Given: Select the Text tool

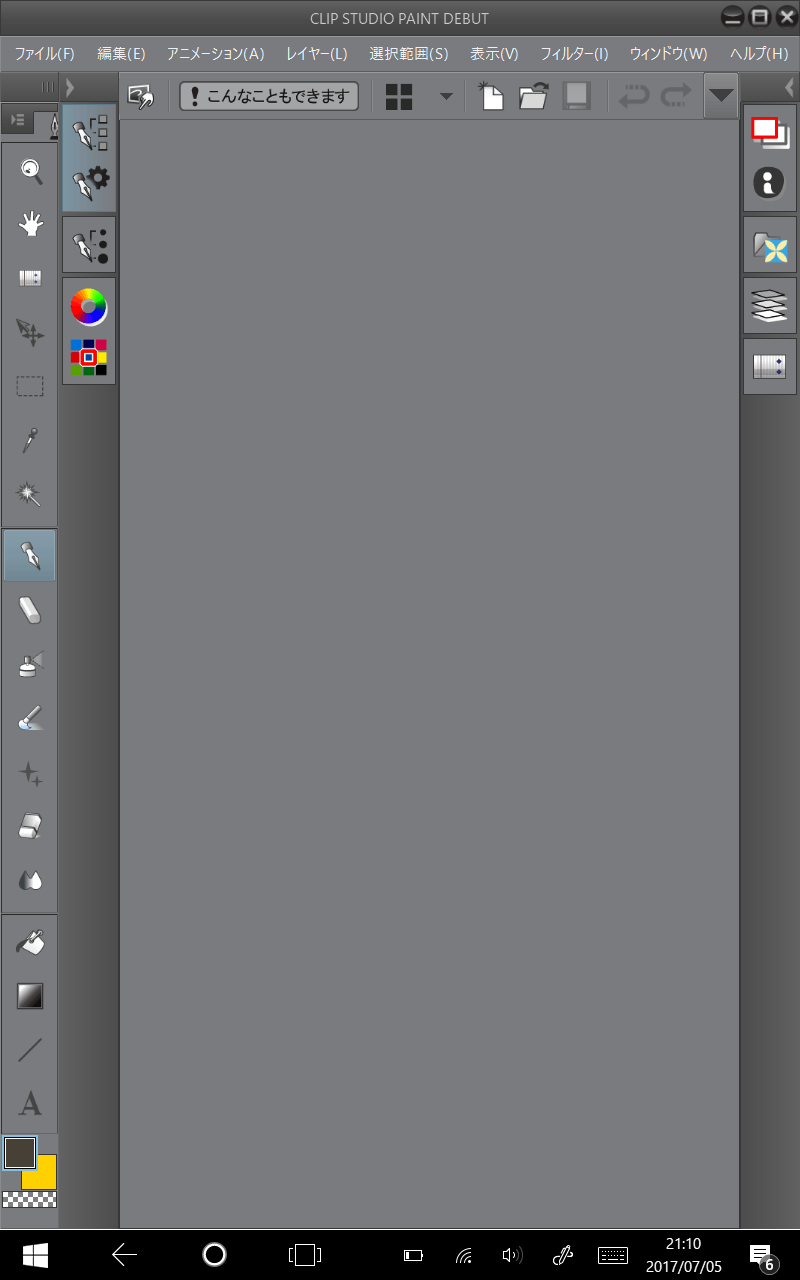Looking at the screenshot, I should click(29, 1103).
